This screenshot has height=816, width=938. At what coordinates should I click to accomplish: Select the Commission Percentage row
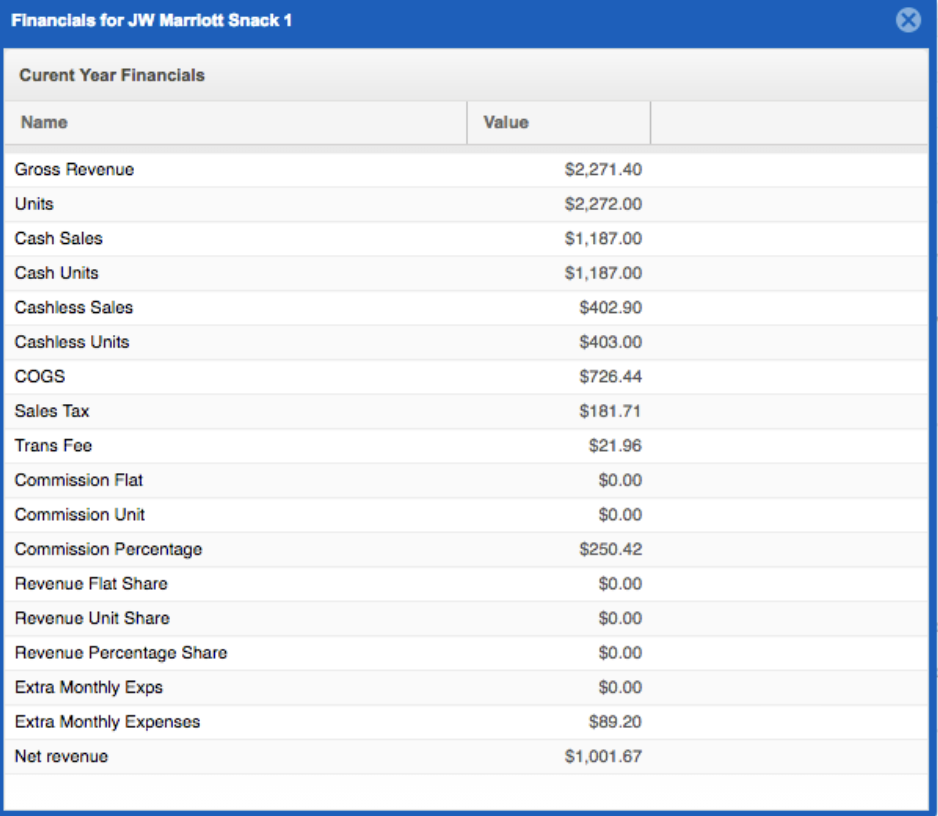click(466, 549)
